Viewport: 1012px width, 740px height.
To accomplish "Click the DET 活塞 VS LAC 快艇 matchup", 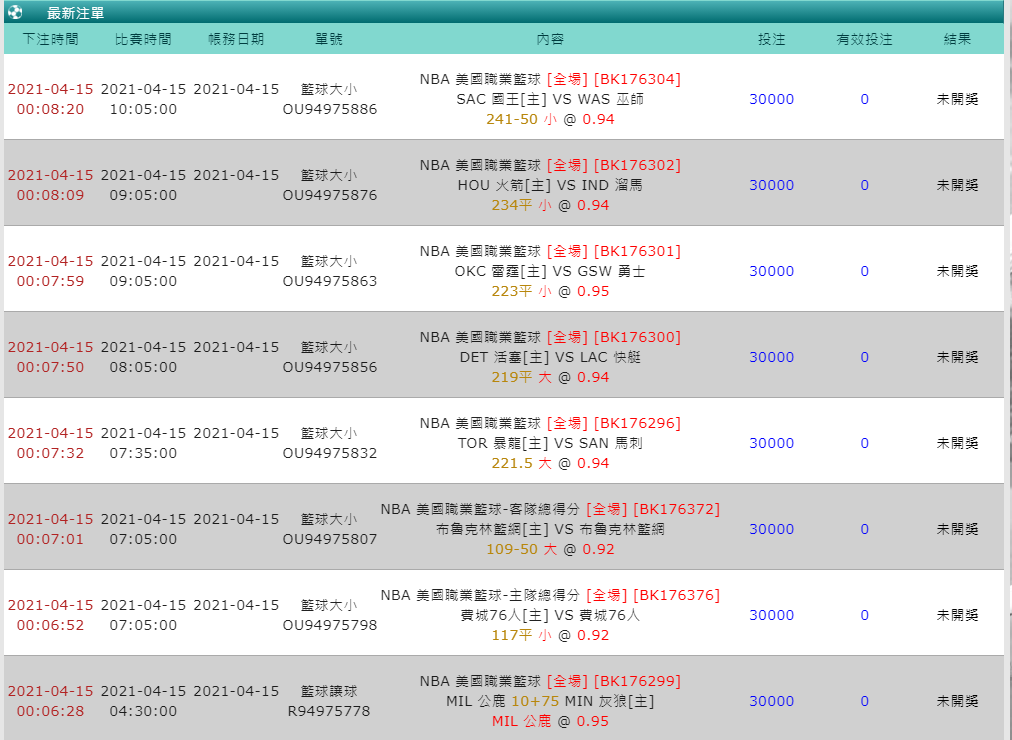I will pos(550,357).
